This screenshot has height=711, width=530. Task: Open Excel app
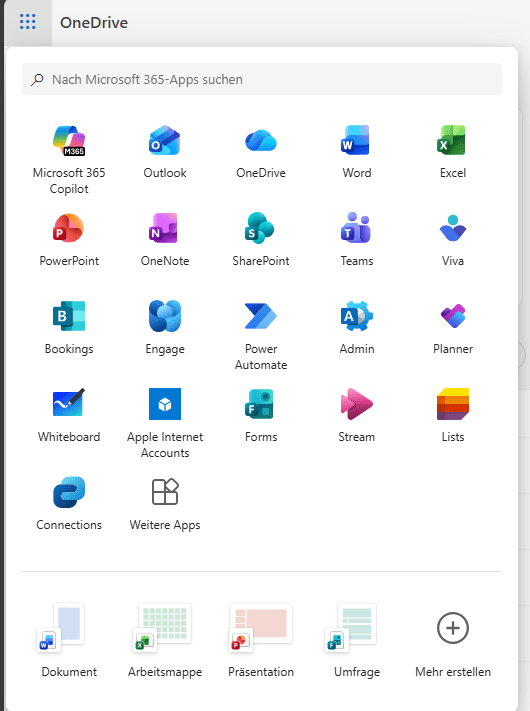[452, 152]
